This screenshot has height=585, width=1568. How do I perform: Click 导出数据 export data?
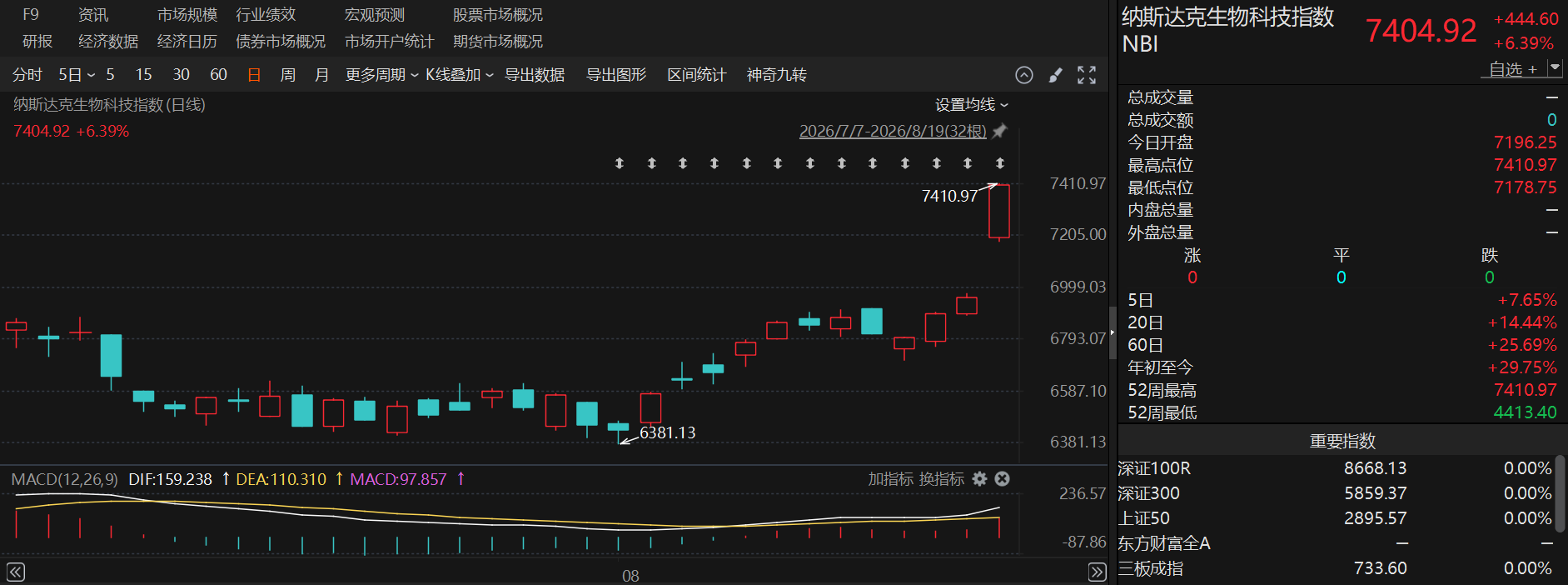(x=535, y=75)
